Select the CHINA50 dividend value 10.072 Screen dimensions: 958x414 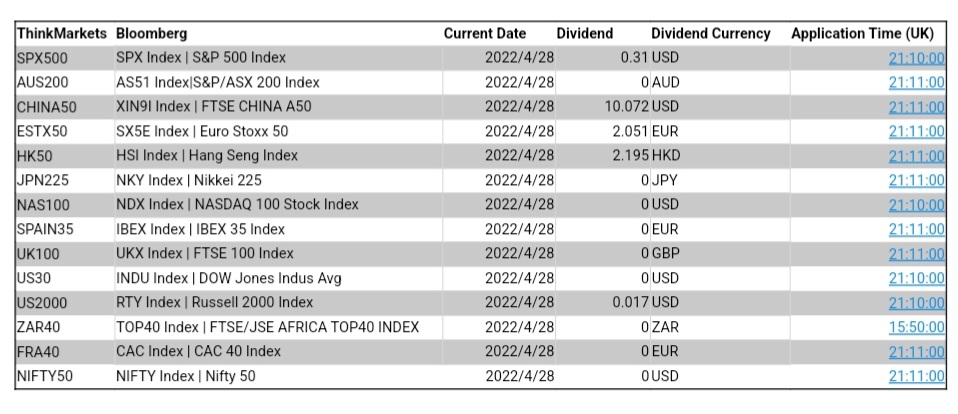click(x=625, y=107)
